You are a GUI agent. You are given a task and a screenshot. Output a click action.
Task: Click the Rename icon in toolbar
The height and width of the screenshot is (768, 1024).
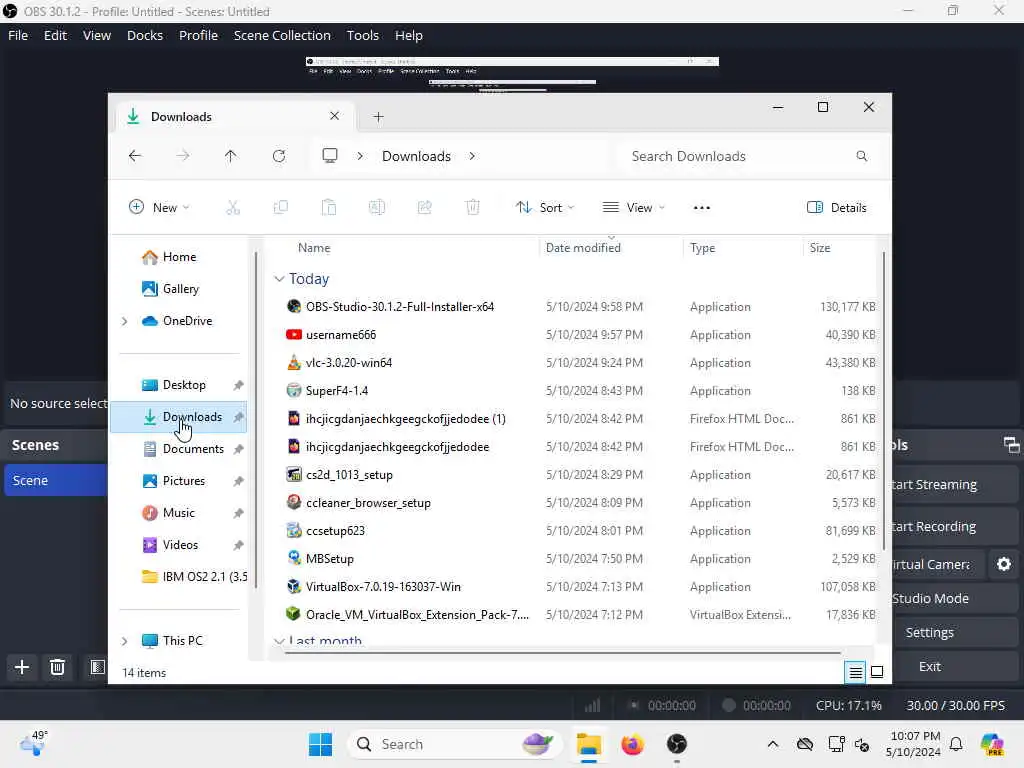point(377,208)
